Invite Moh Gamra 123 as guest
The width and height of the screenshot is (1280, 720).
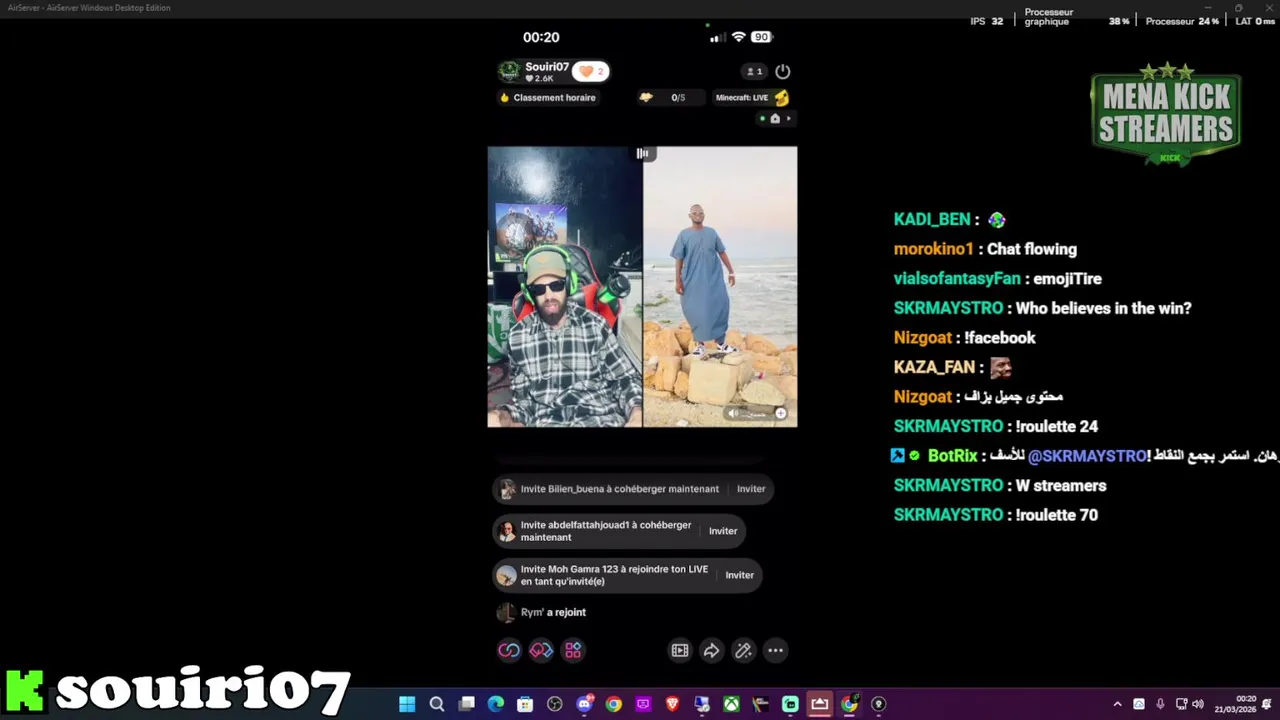pos(740,575)
